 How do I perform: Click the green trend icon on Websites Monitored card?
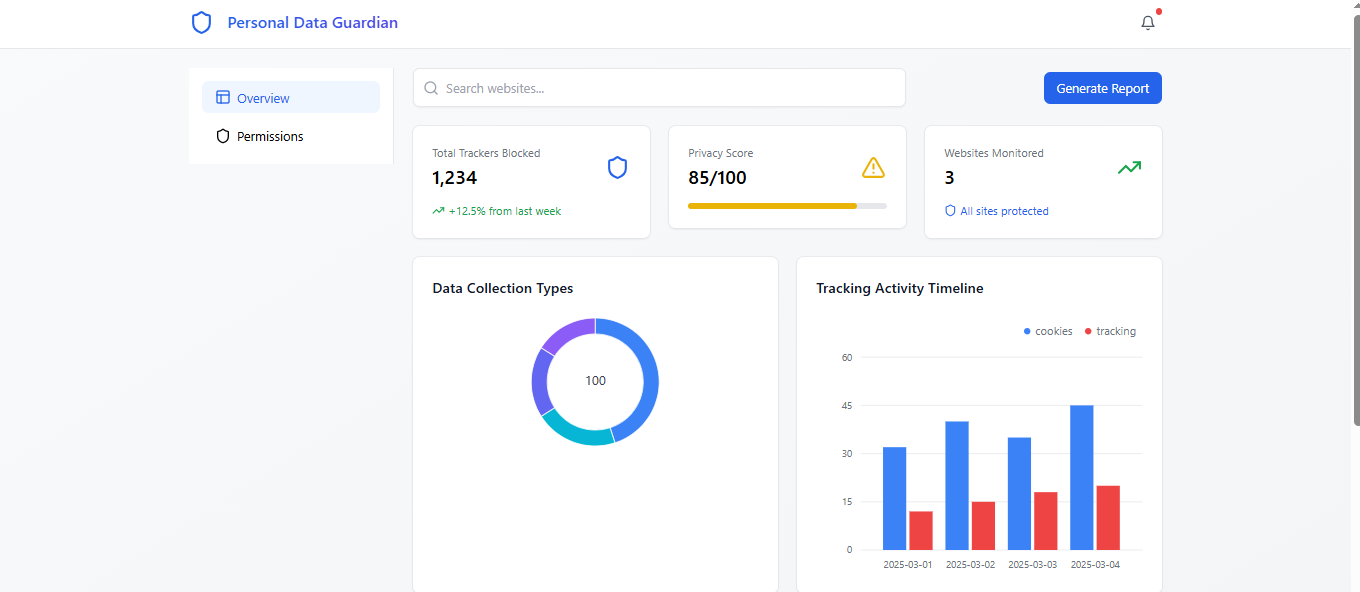coord(1130,168)
